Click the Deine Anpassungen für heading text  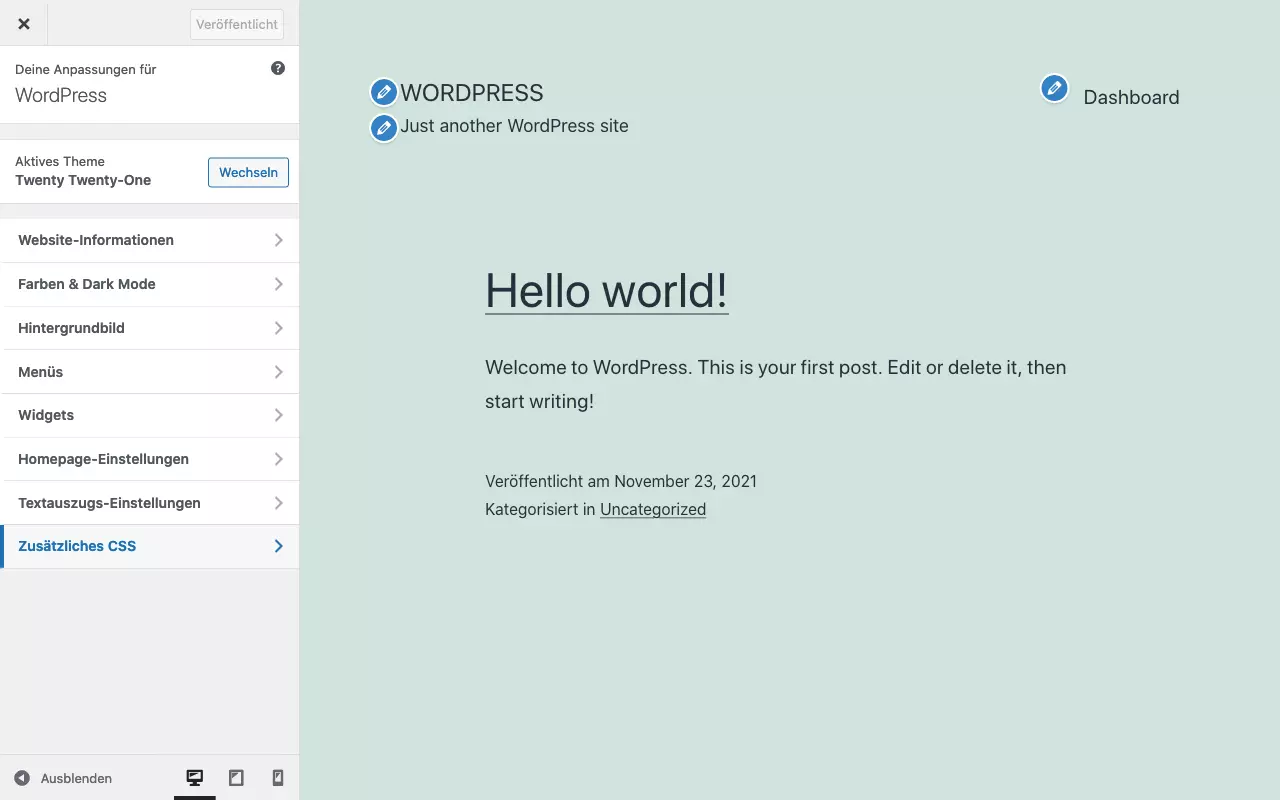pos(86,69)
